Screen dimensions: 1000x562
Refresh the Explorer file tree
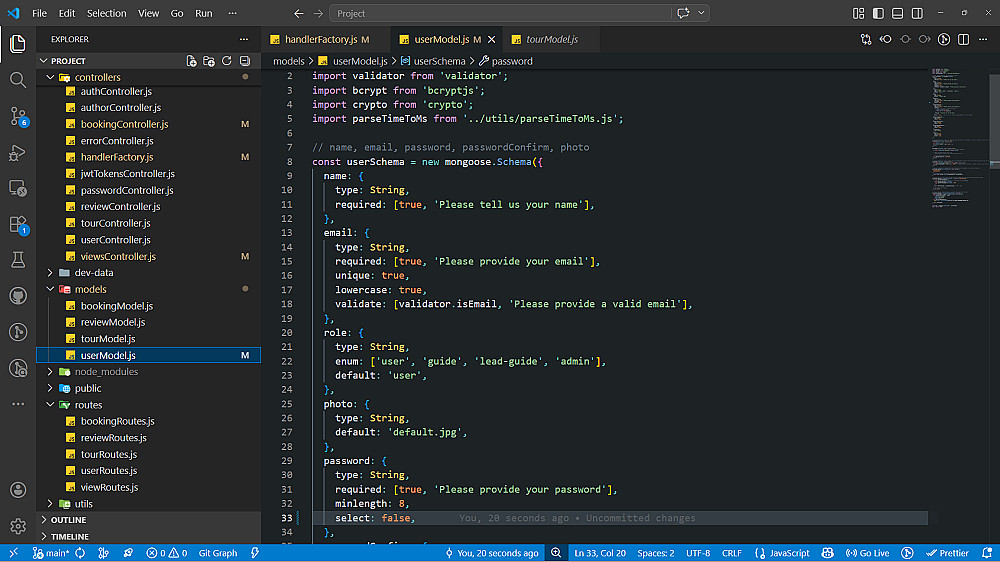227,61
